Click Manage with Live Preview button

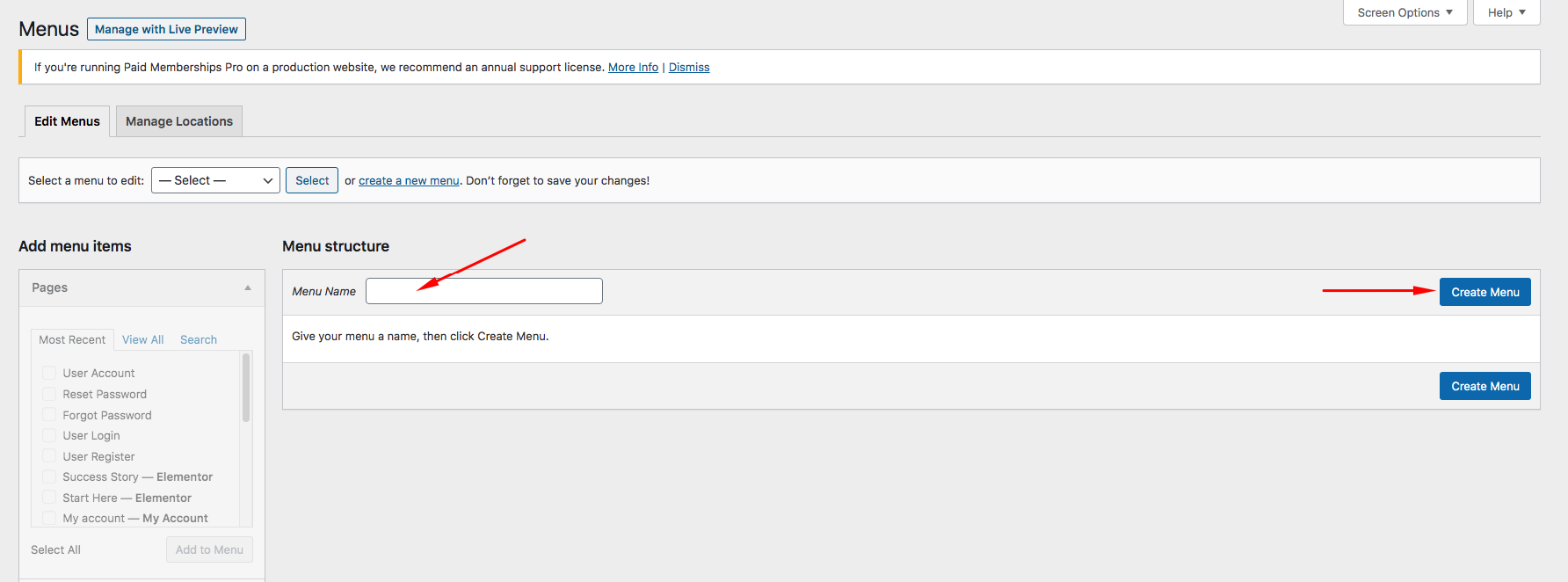point(166,29)
